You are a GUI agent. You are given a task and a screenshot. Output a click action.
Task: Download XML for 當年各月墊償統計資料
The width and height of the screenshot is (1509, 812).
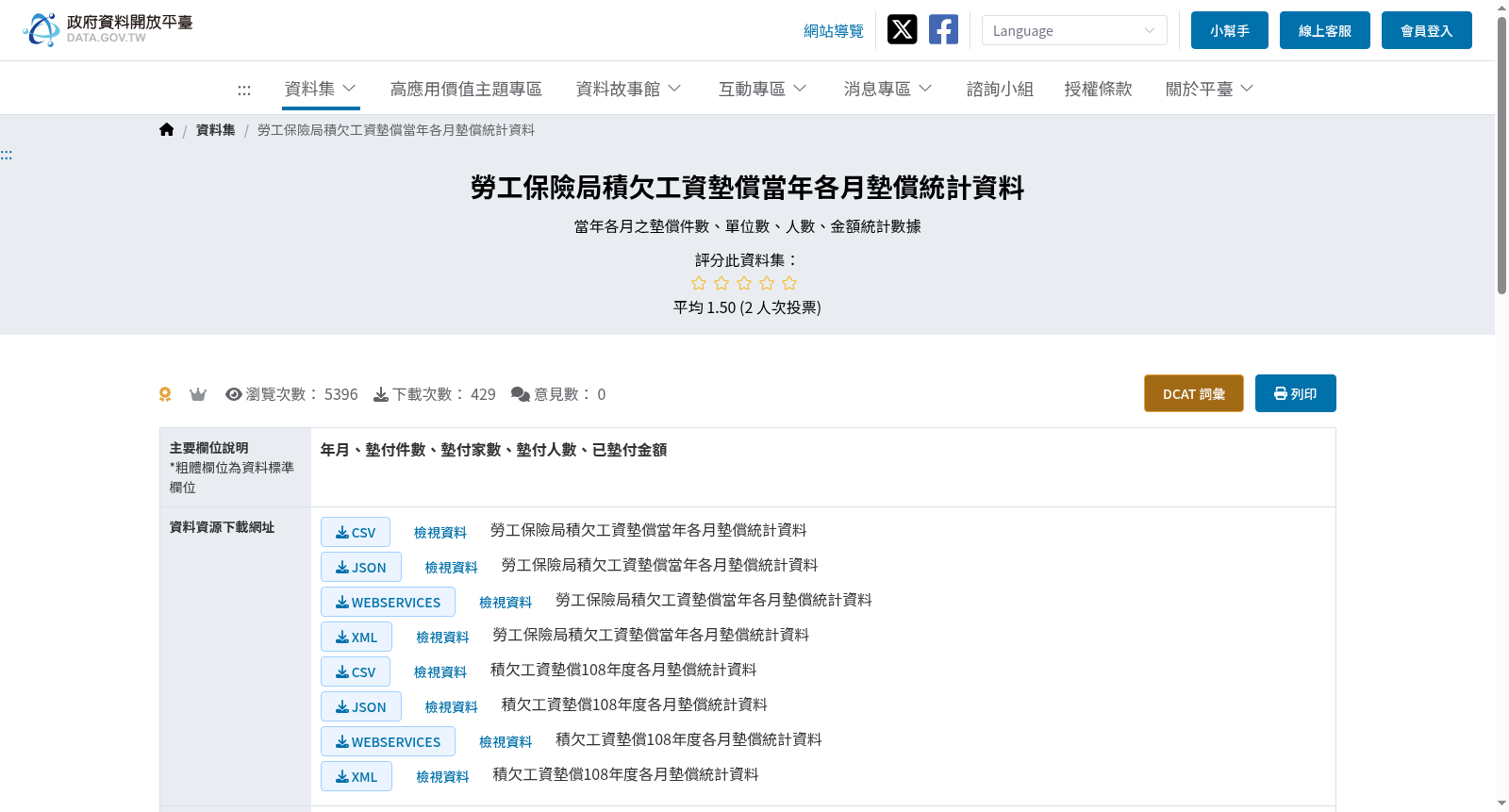[357, 637]
